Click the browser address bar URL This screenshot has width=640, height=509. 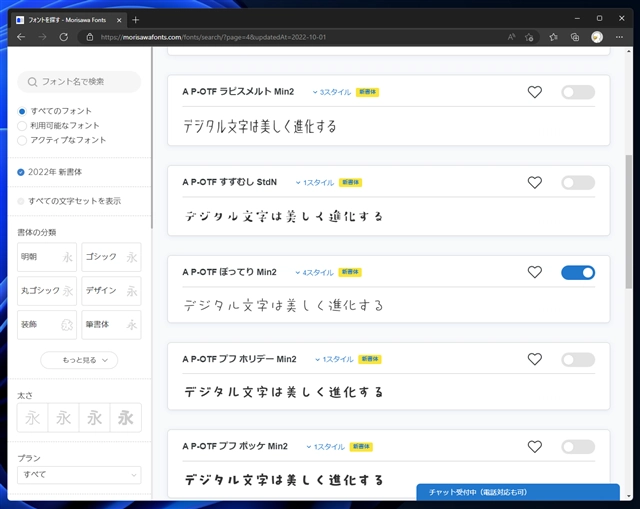coord(213,37)
